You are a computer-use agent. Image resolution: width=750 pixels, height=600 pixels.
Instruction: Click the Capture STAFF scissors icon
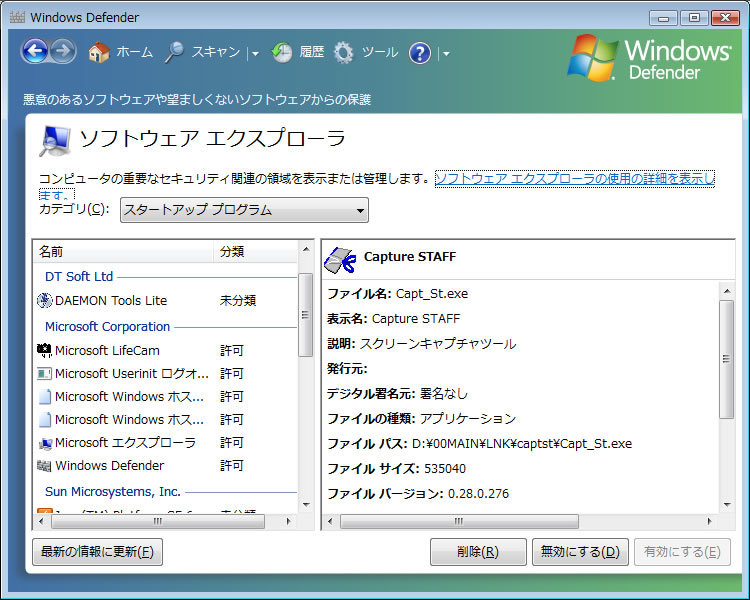tap(340, 260)
